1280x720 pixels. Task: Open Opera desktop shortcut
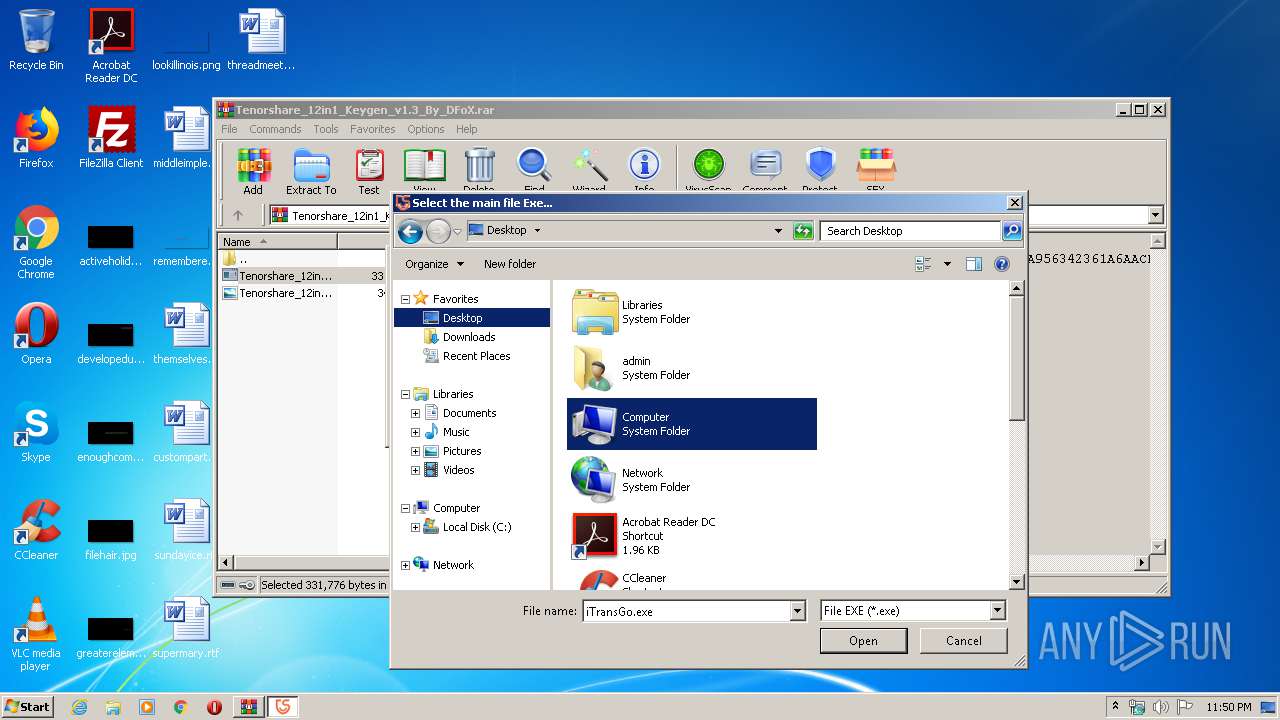[36, 334]
